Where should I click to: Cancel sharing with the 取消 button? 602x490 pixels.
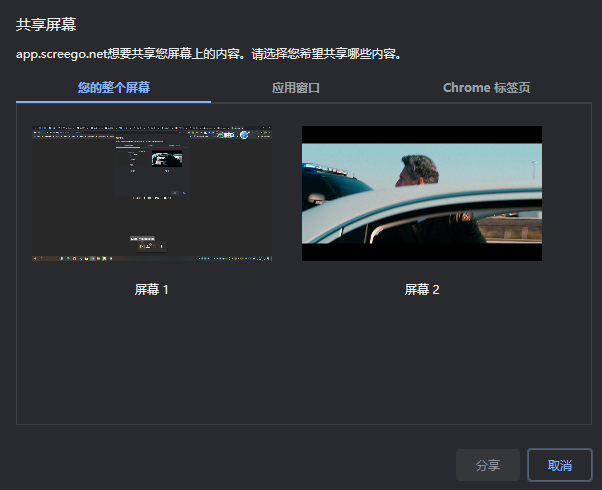(560, 465)
